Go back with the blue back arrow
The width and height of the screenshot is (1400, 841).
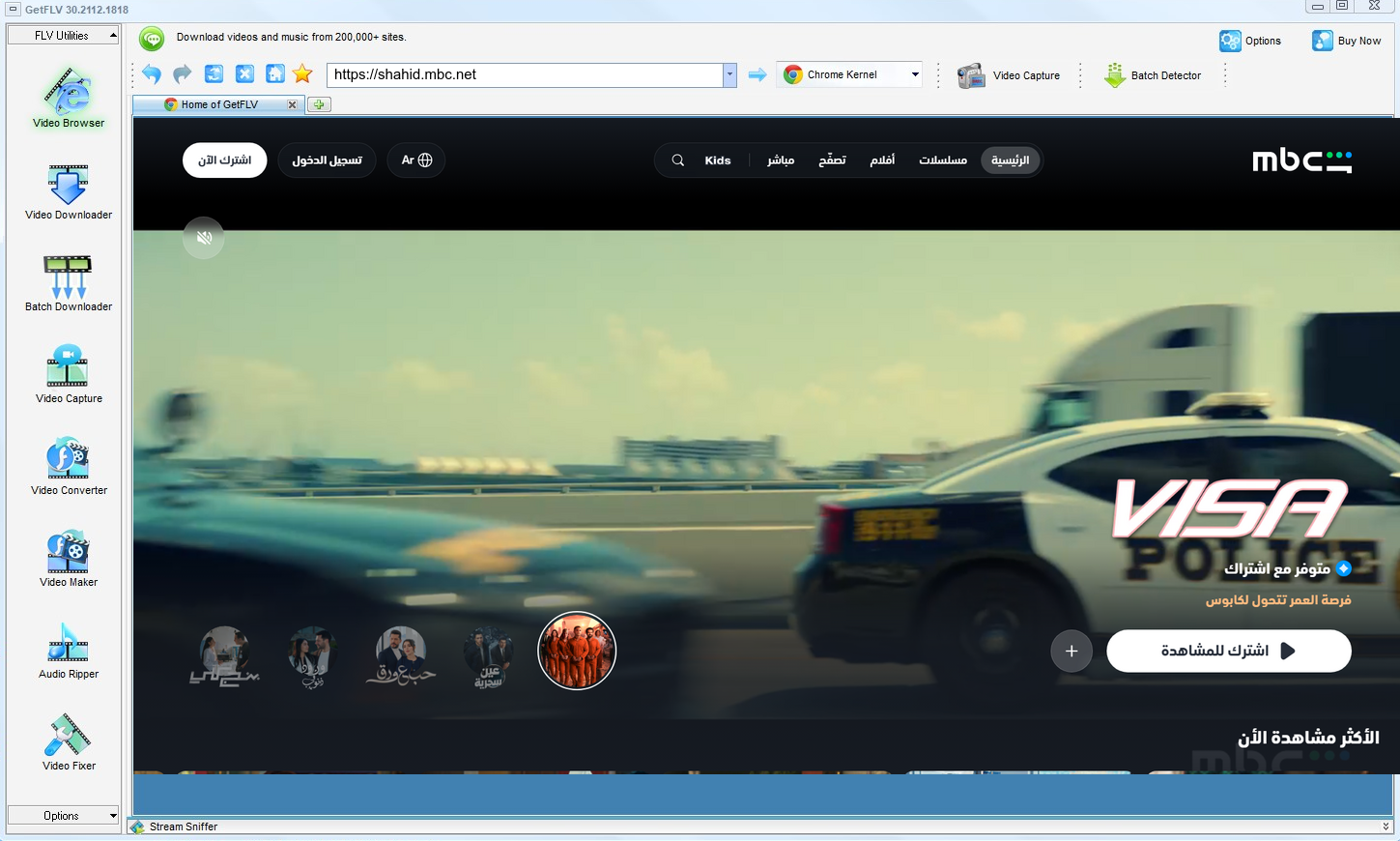point(152,74)
